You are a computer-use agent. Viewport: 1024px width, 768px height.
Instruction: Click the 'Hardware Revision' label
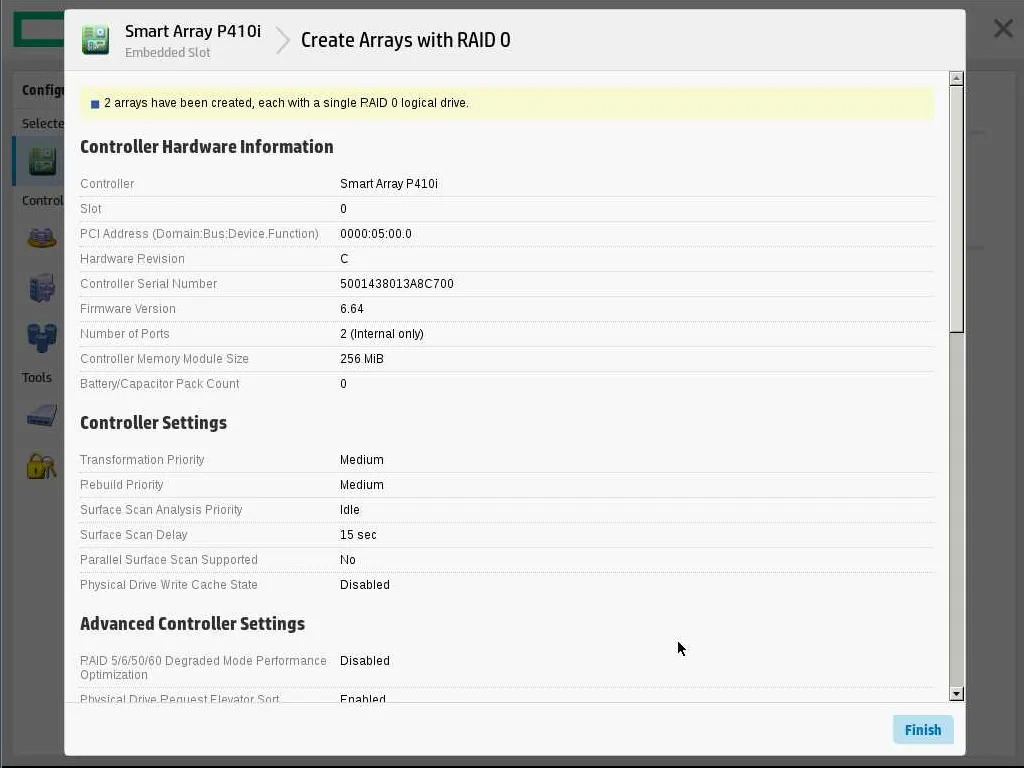[132, 259]
